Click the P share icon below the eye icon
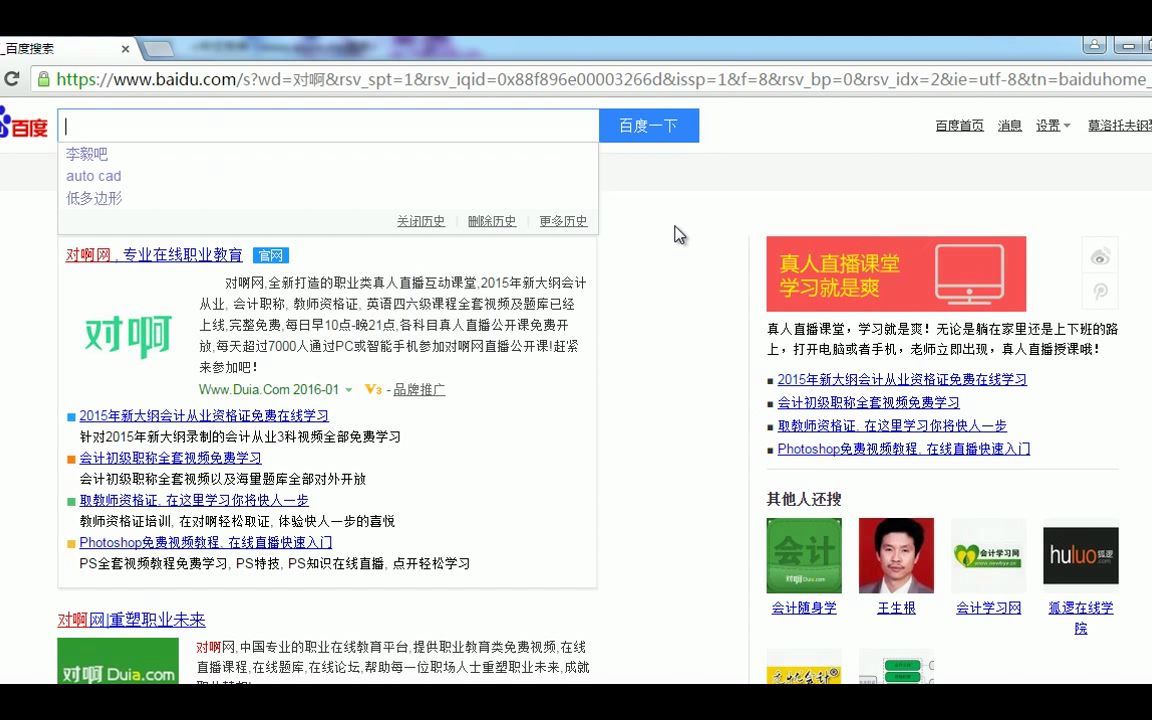The image size is (1152, 720). tap(1100, 292)
